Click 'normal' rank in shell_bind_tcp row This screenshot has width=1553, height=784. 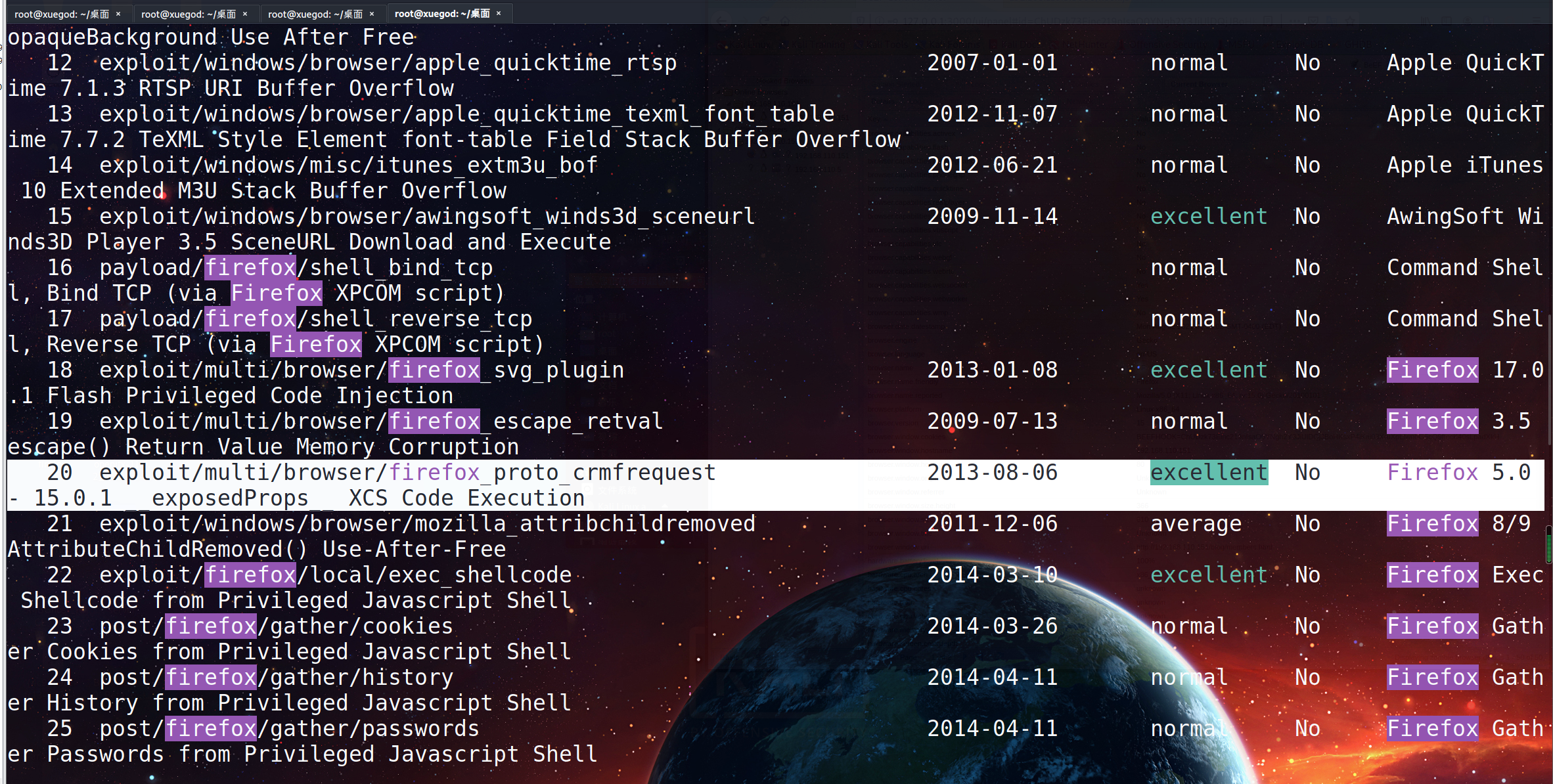pyautogui.click(x=1189, y=268)
